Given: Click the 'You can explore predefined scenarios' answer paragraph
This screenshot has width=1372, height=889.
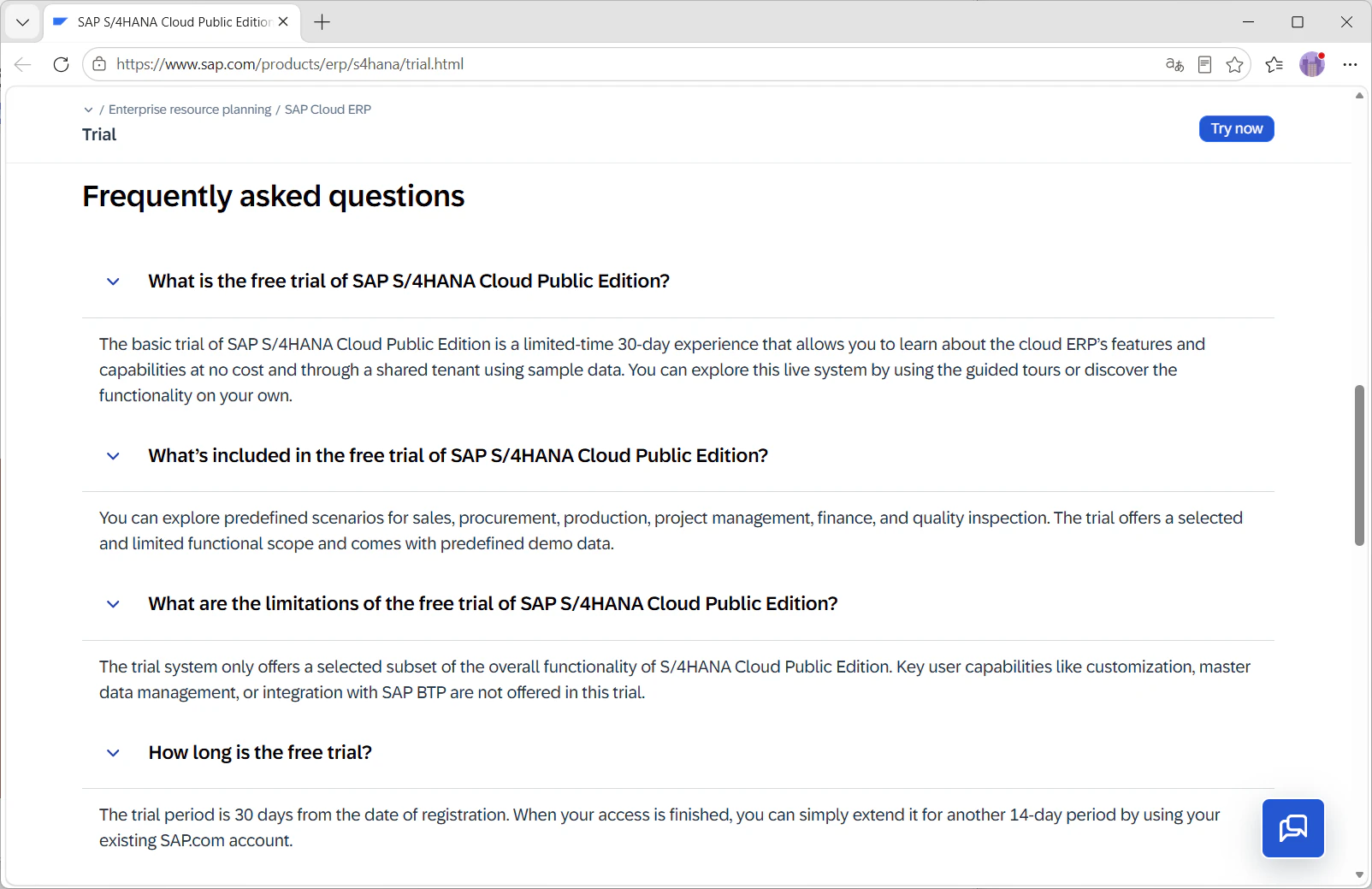Looking at the screenshot, I should click(671, 530).
